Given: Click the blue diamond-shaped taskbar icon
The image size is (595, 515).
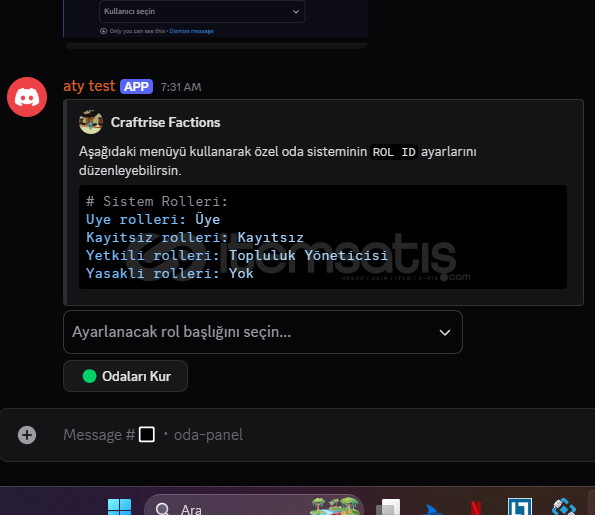Looking at the screenshot, I should point(564,507).
